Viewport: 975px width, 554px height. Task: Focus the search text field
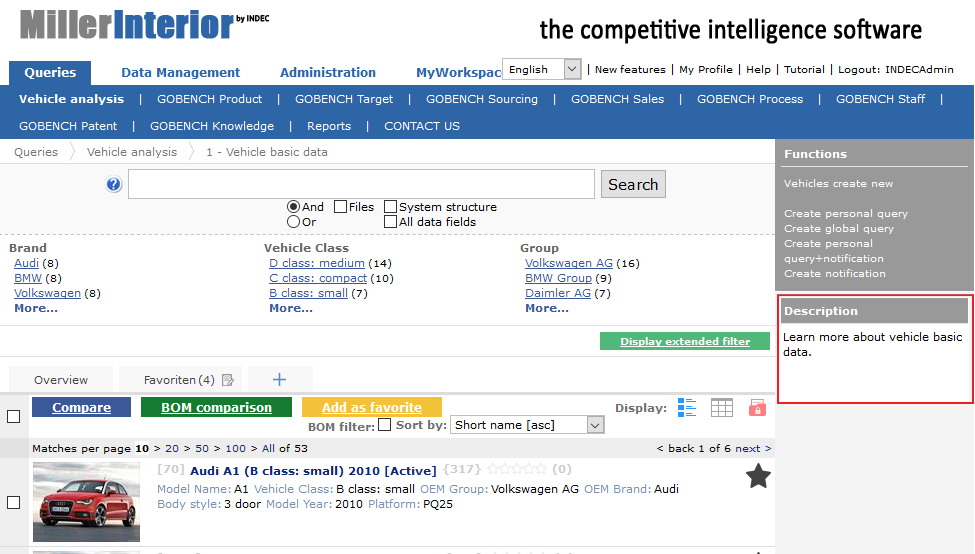click(x=361, y=185)
